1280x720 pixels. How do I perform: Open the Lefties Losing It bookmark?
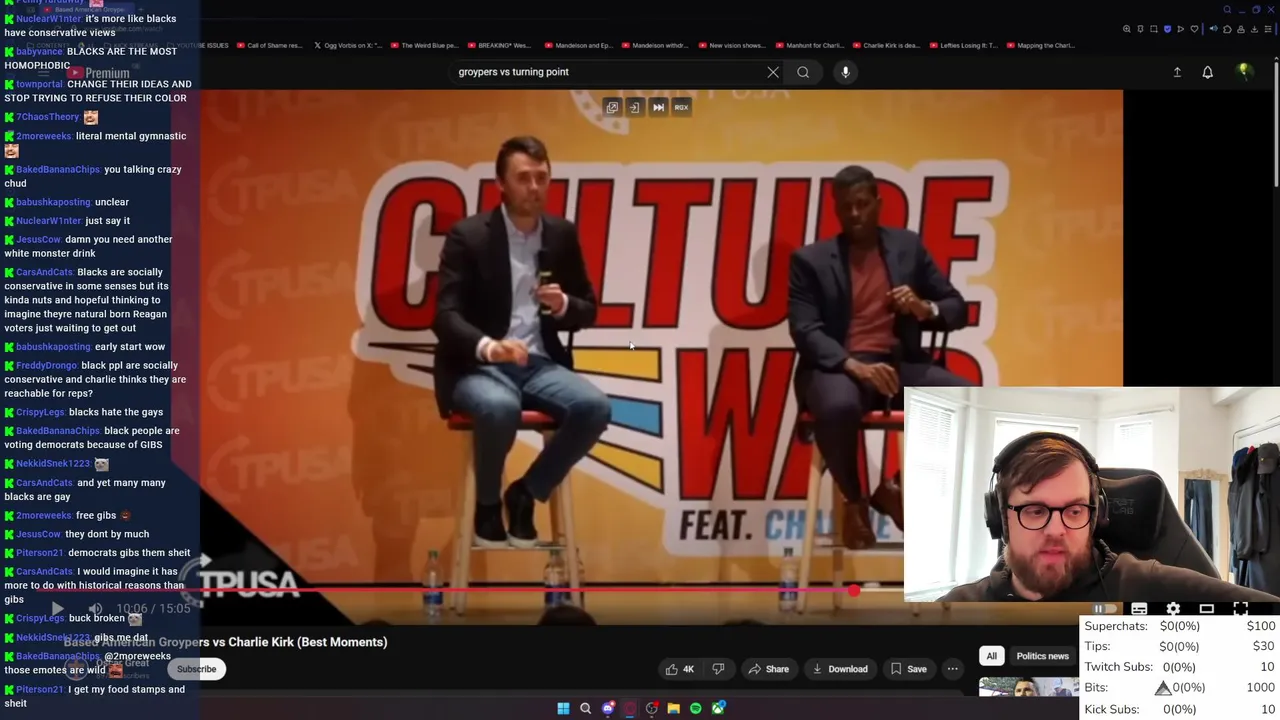[963, 45]
